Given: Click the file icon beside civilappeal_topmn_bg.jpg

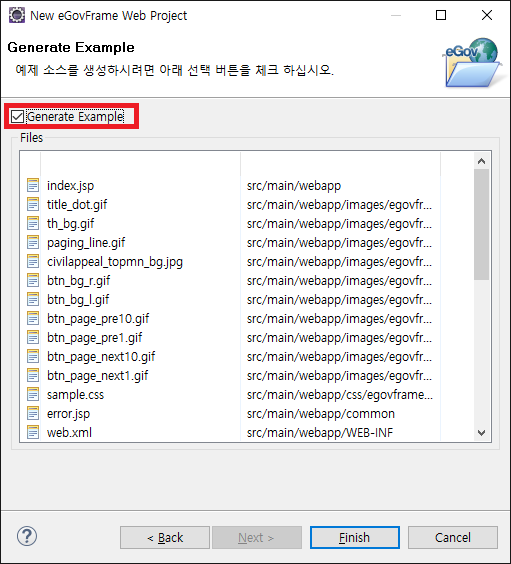Looking at the screenshot, I should 33,261.
